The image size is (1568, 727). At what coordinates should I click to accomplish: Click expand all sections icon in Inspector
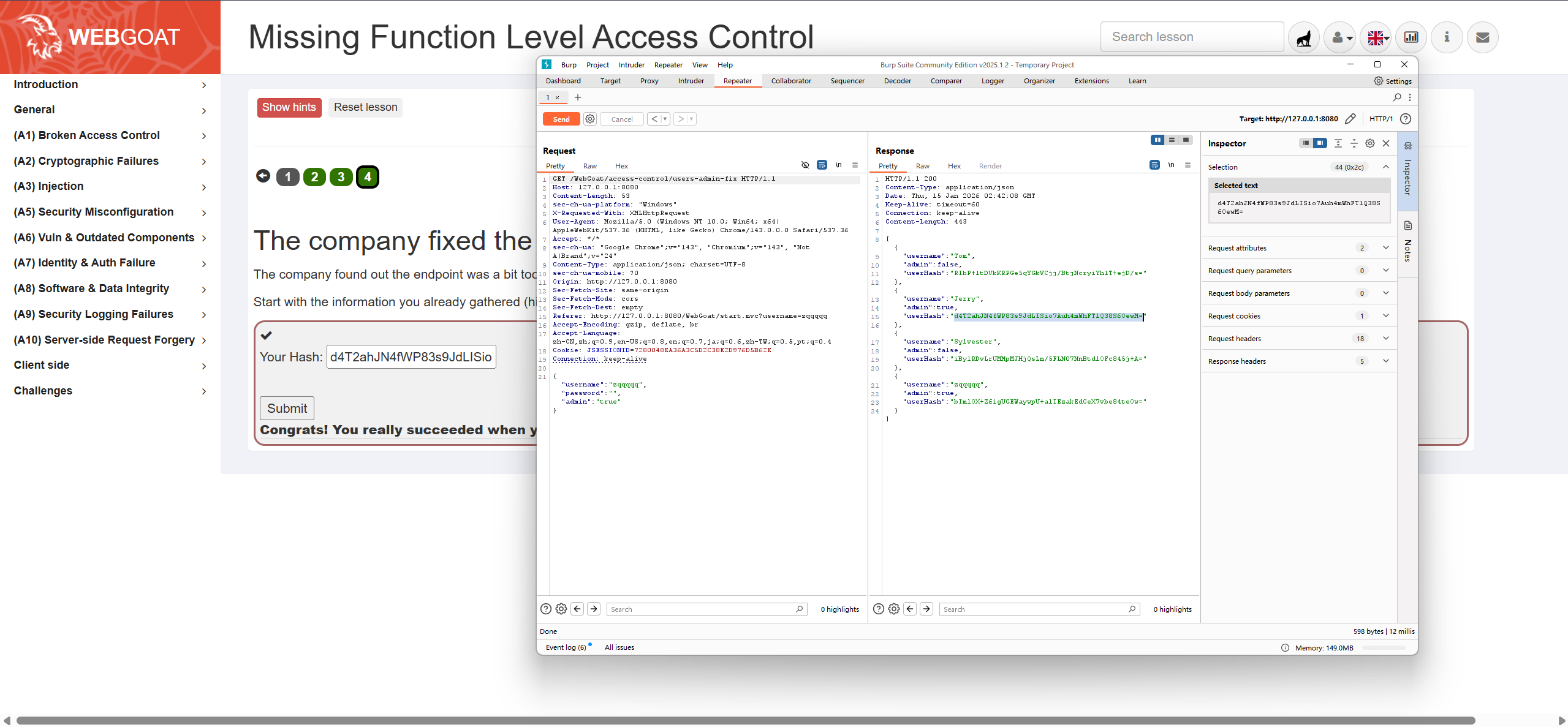click(x=1338, y=143)
